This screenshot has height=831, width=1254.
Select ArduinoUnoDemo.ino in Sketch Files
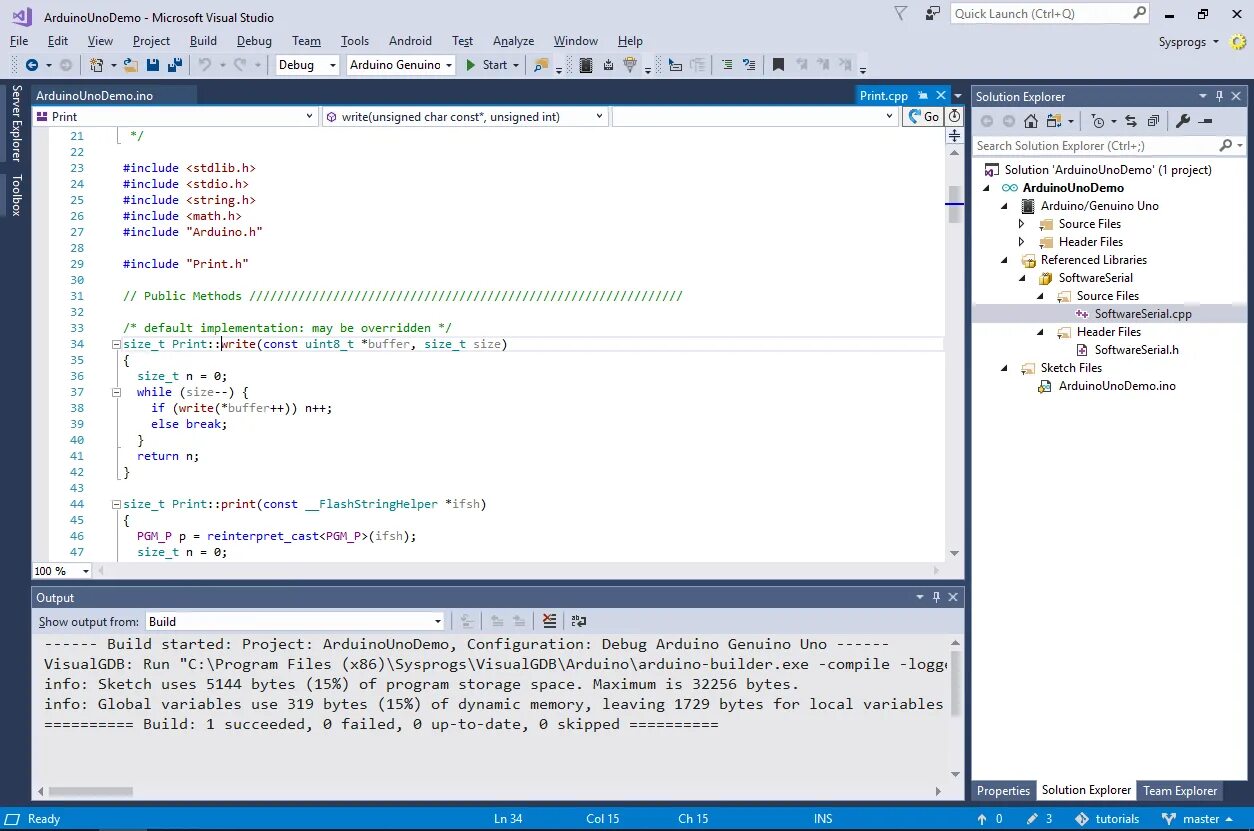(1117, 386)
